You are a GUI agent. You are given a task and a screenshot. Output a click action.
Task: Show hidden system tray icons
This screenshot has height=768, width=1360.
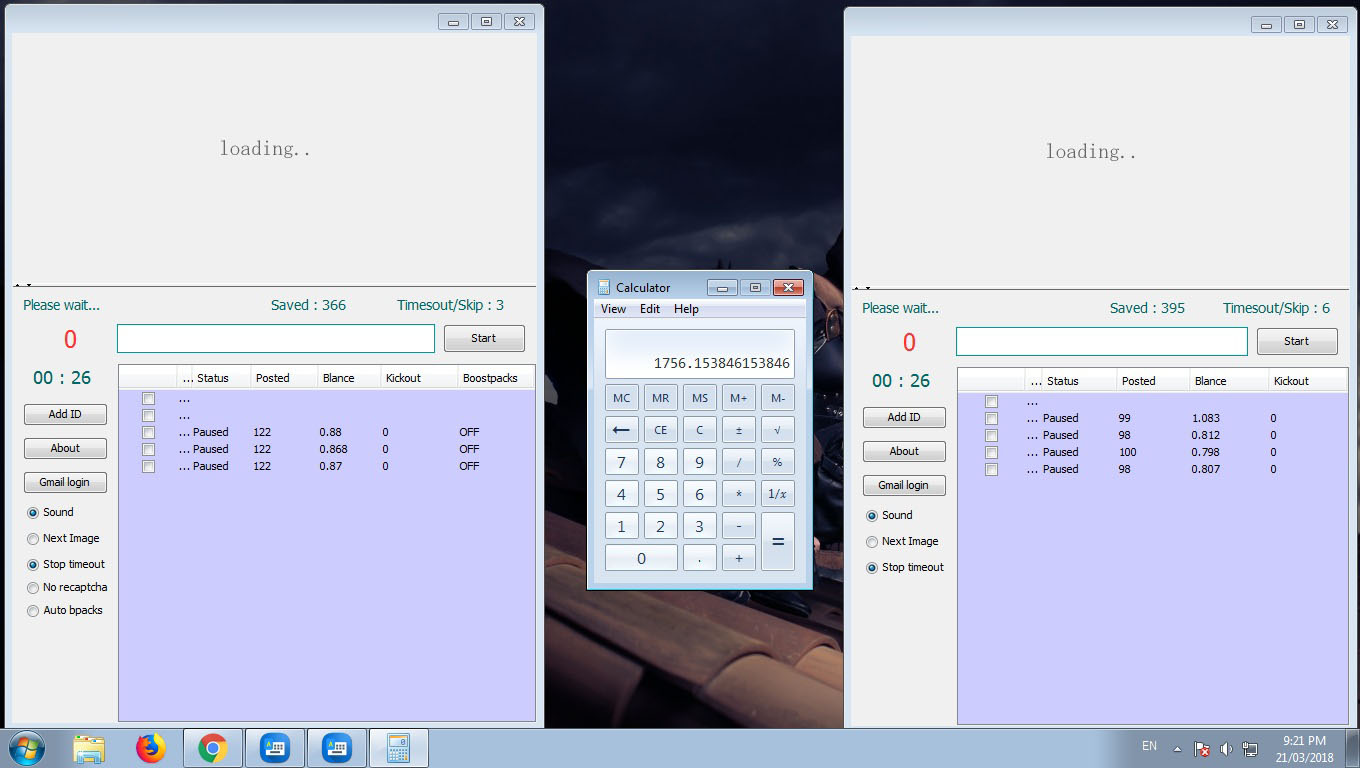coord(1177,748)
